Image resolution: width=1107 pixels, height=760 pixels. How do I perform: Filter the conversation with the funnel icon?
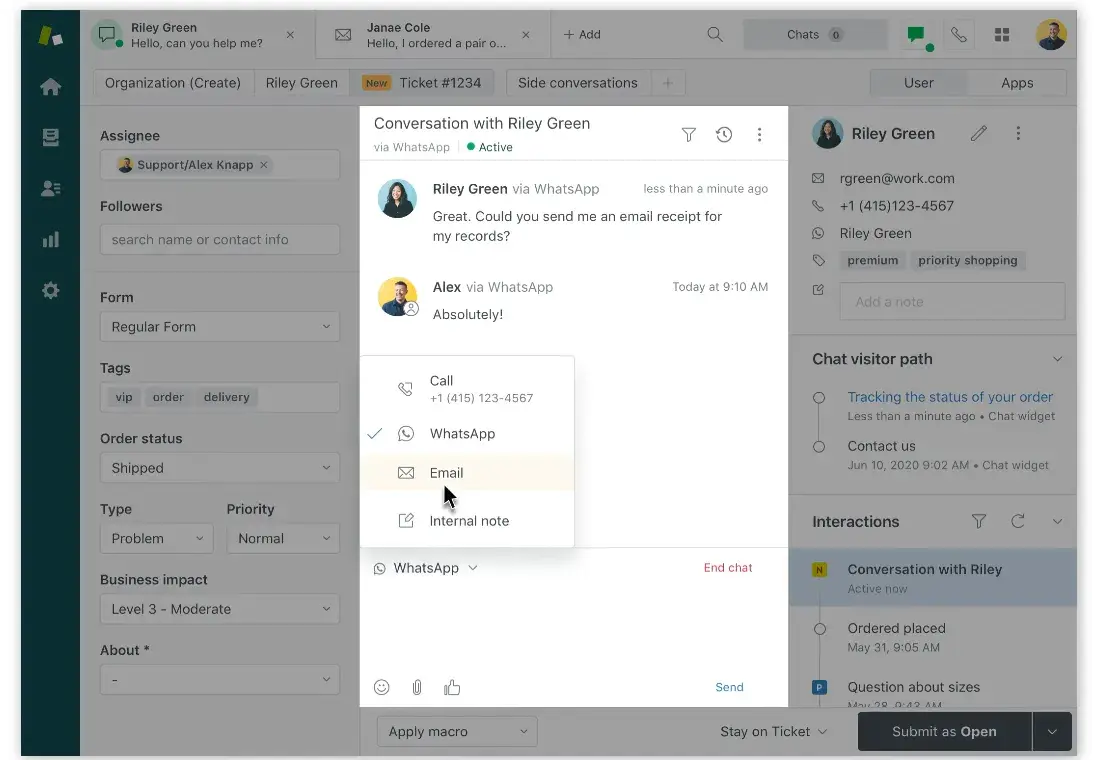[688, 134]
